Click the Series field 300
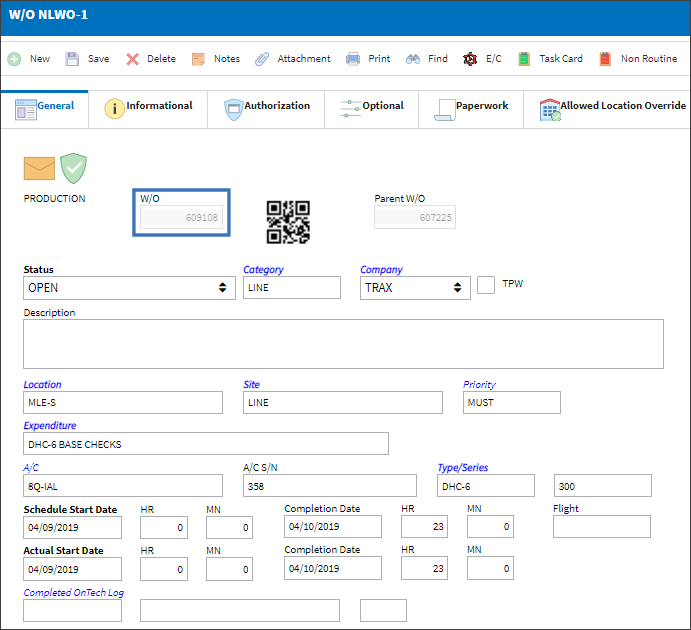 point(602,485)
